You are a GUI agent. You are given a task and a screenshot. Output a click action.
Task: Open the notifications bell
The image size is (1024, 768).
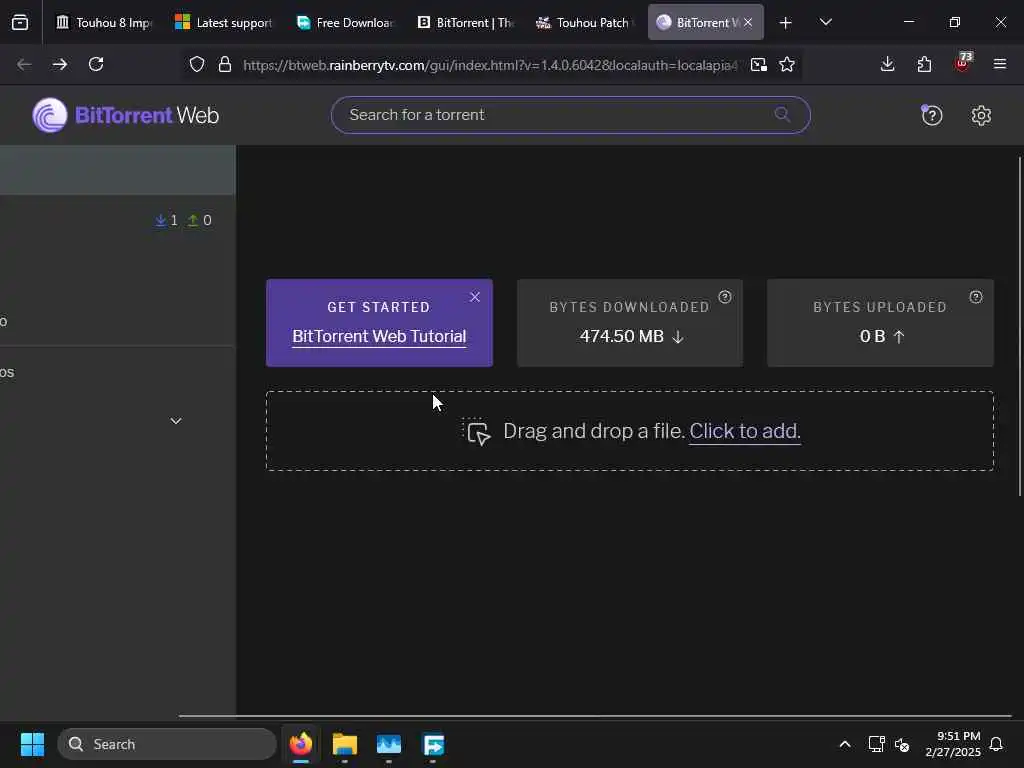[x=996, y=744]
